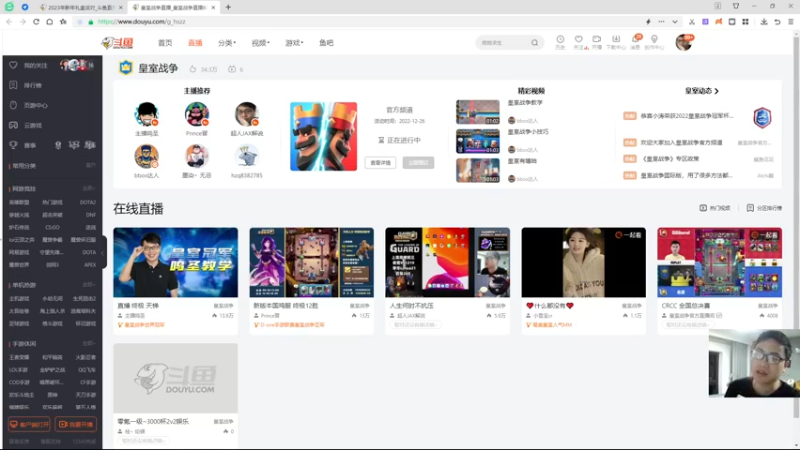Image resolution: width=800 pixels, height=450 pixels.
Task: Click the browser back arrow
Action: [x=9, y=21]
